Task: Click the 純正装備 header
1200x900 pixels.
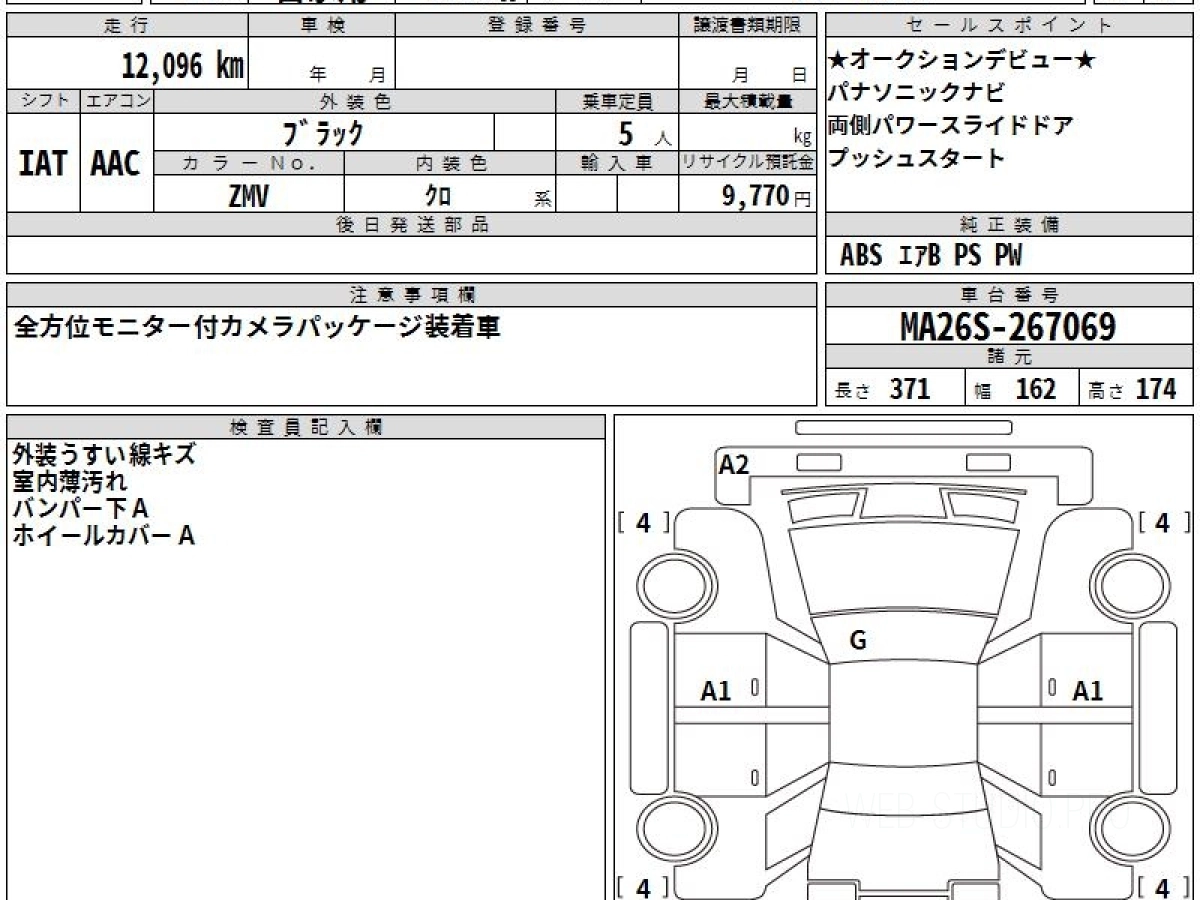Action: [x=1009, y=225]
